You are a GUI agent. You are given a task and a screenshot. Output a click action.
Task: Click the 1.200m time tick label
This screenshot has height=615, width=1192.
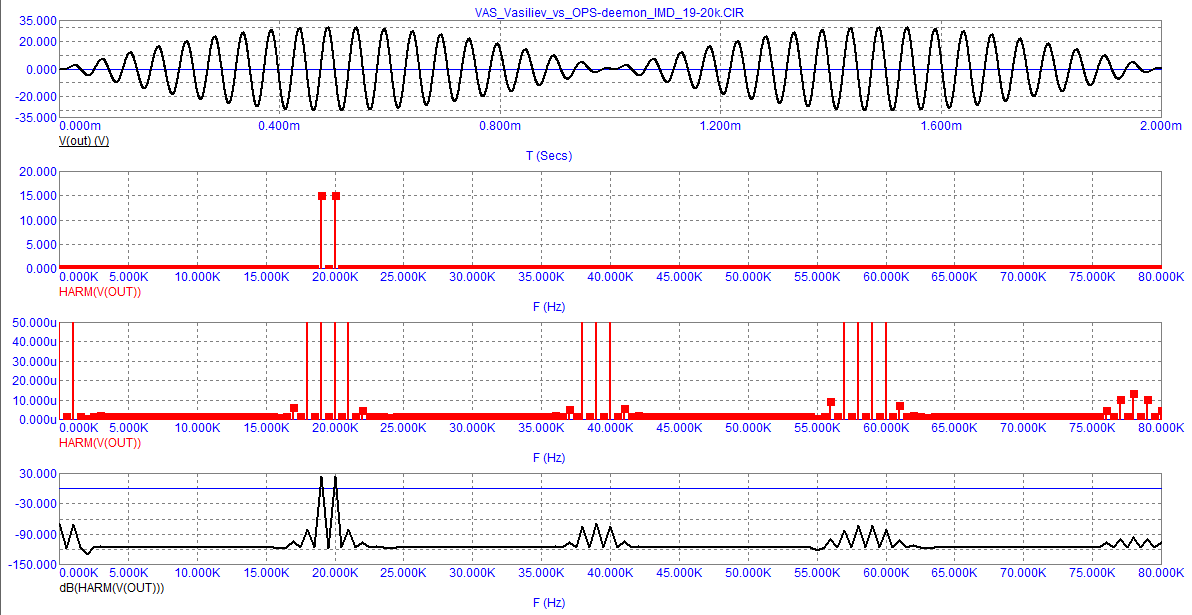(720, 125)
